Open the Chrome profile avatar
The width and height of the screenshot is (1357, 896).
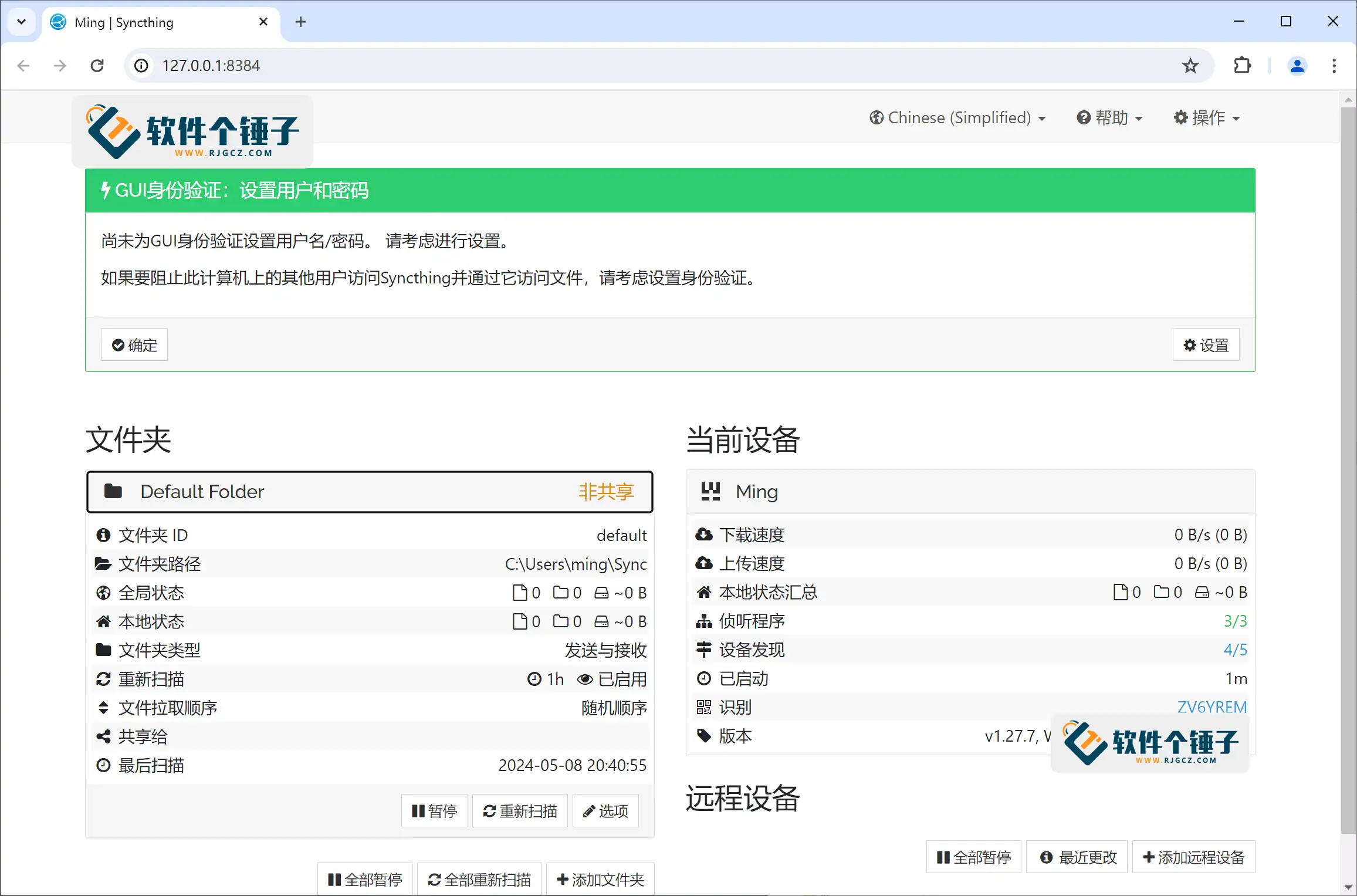[x=1297, y=65]
